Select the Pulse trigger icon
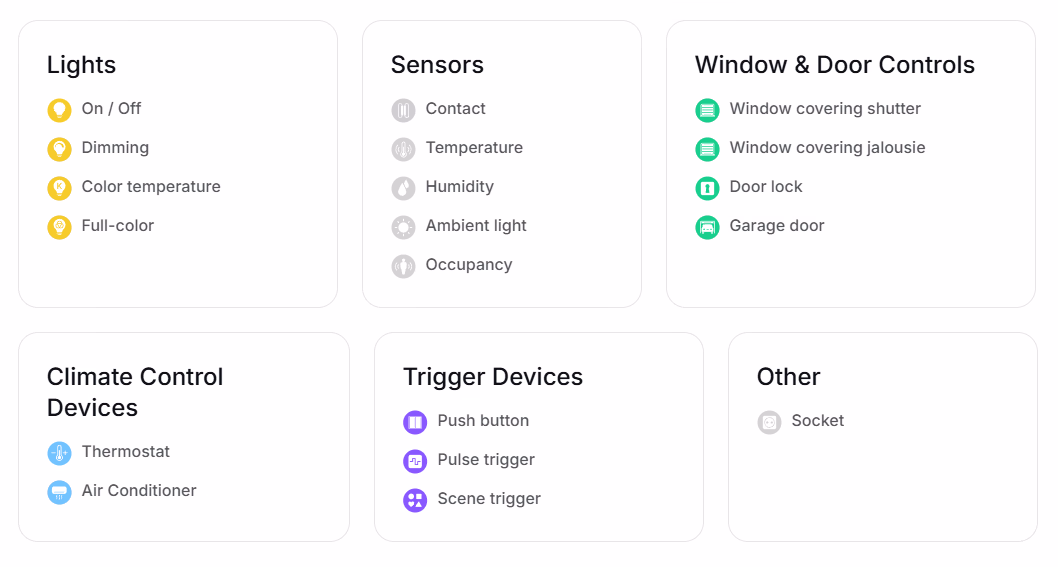This screenshot has width=1058, height=567. pos(415,462)
